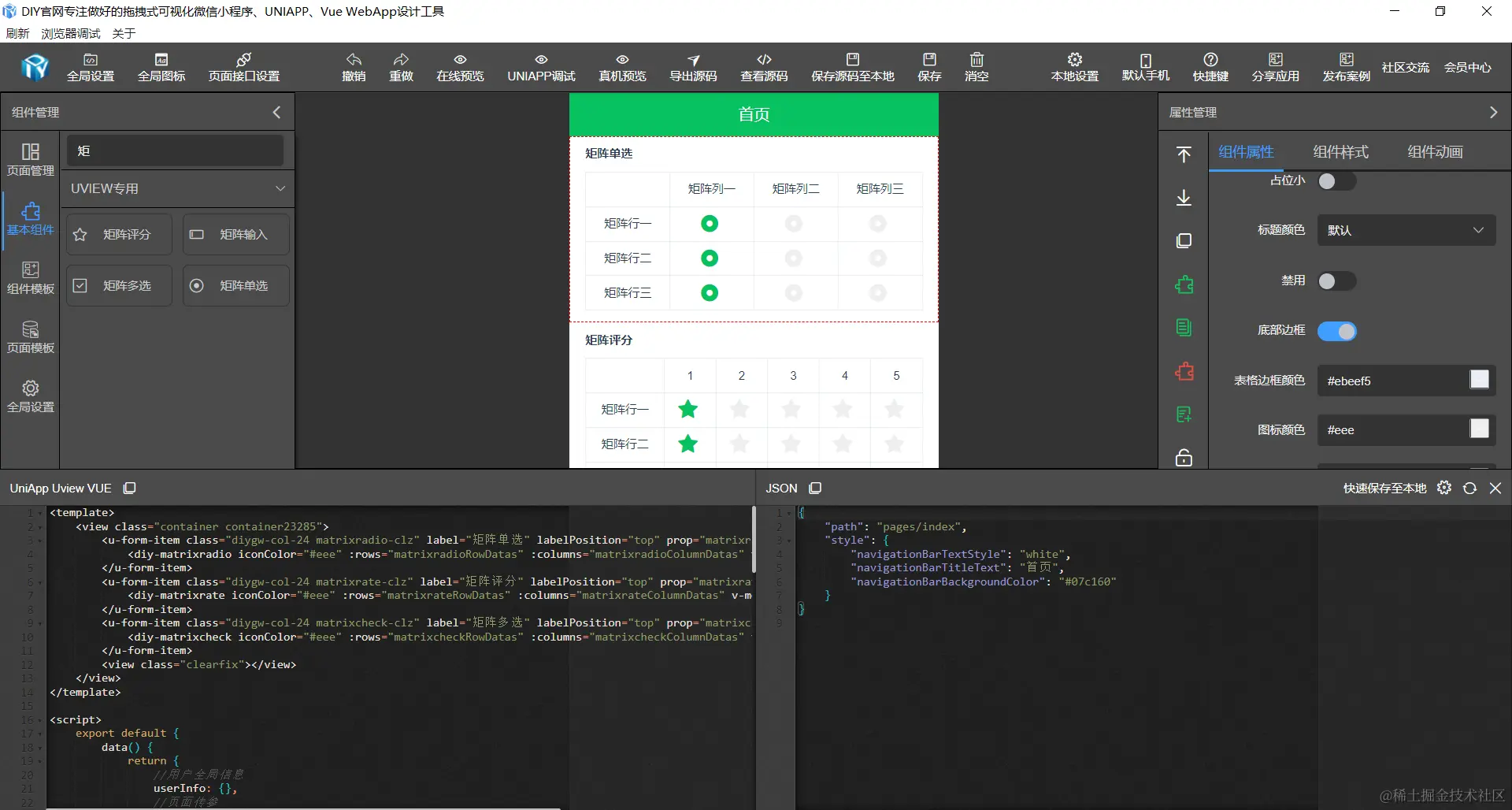1512x810 pixels.
Task: Switch to the 组件动画 tab
Action: point(1435,152)
